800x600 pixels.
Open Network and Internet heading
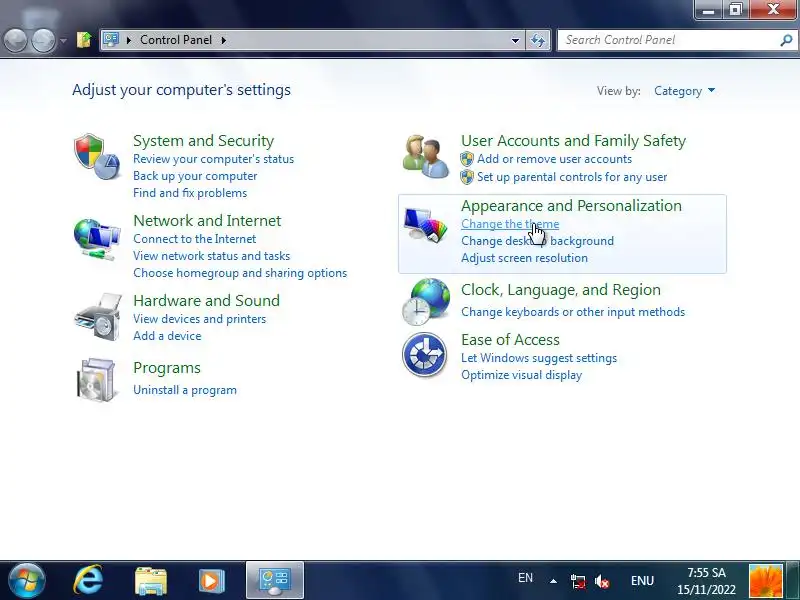click(207, 220)
